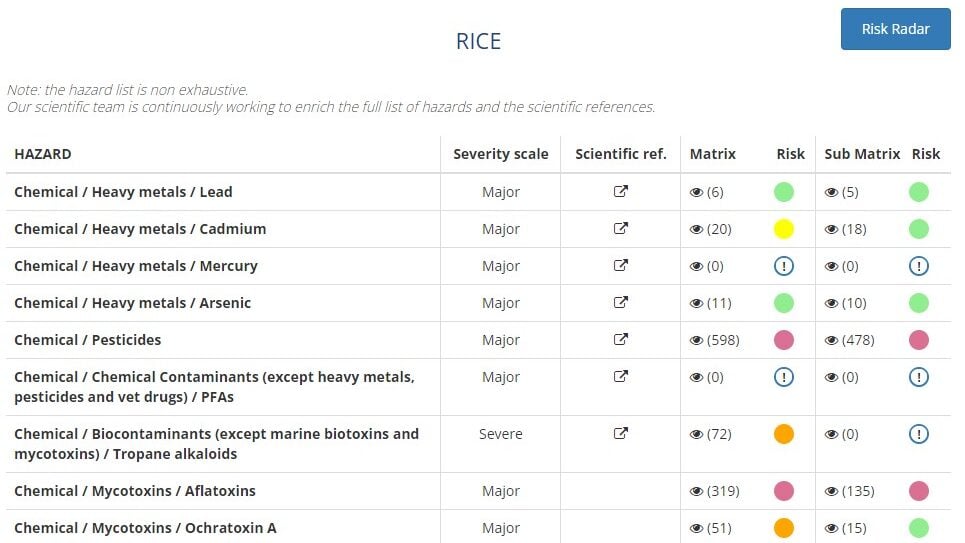Click orange risk dot for Tropane alkaloids

783,434
